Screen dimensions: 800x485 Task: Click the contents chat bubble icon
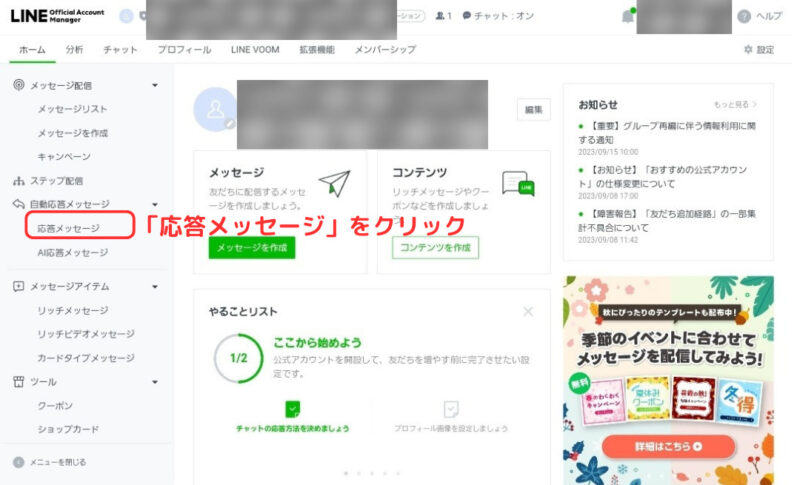(518, 184)
